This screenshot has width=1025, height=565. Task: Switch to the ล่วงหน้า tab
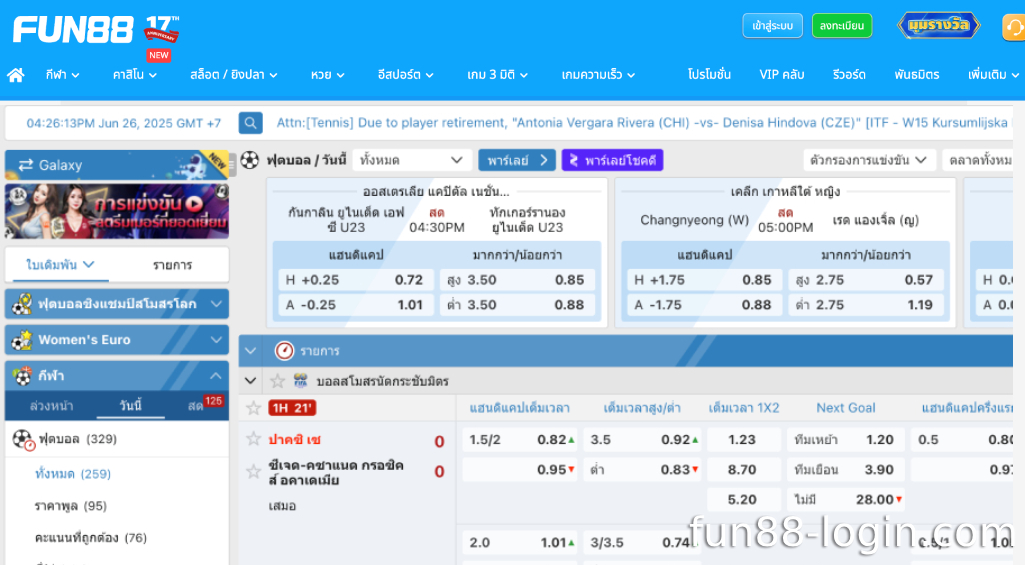(x=51, y=405)
